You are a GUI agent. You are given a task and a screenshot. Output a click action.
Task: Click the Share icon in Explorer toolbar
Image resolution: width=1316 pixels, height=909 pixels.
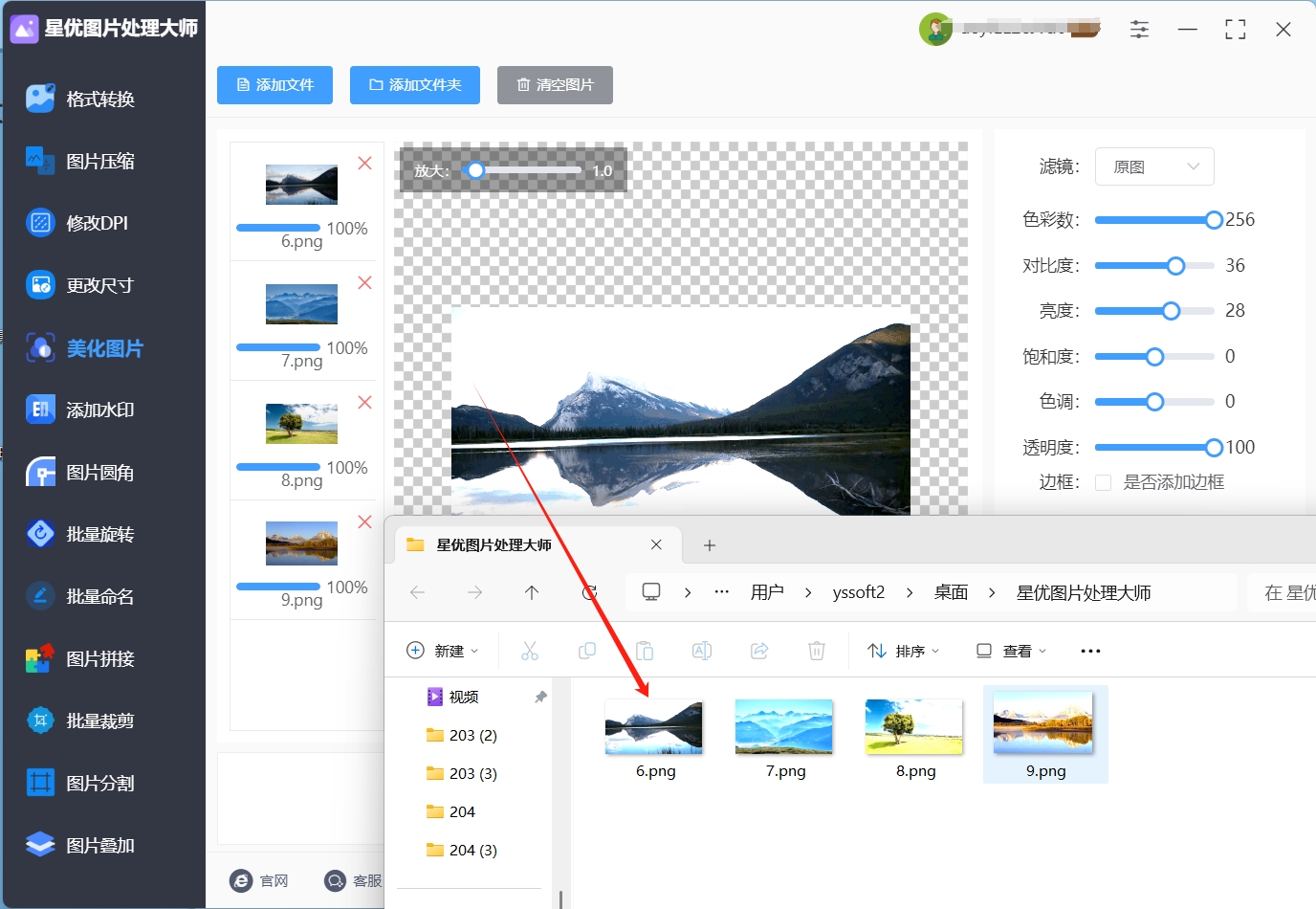tap(759, 651)
